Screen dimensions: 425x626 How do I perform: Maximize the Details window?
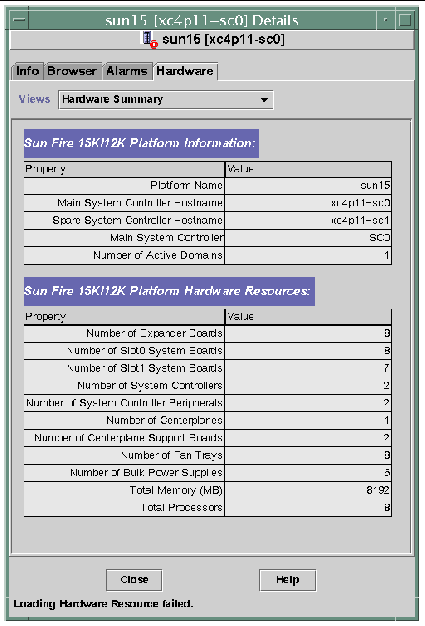[405, 20]
